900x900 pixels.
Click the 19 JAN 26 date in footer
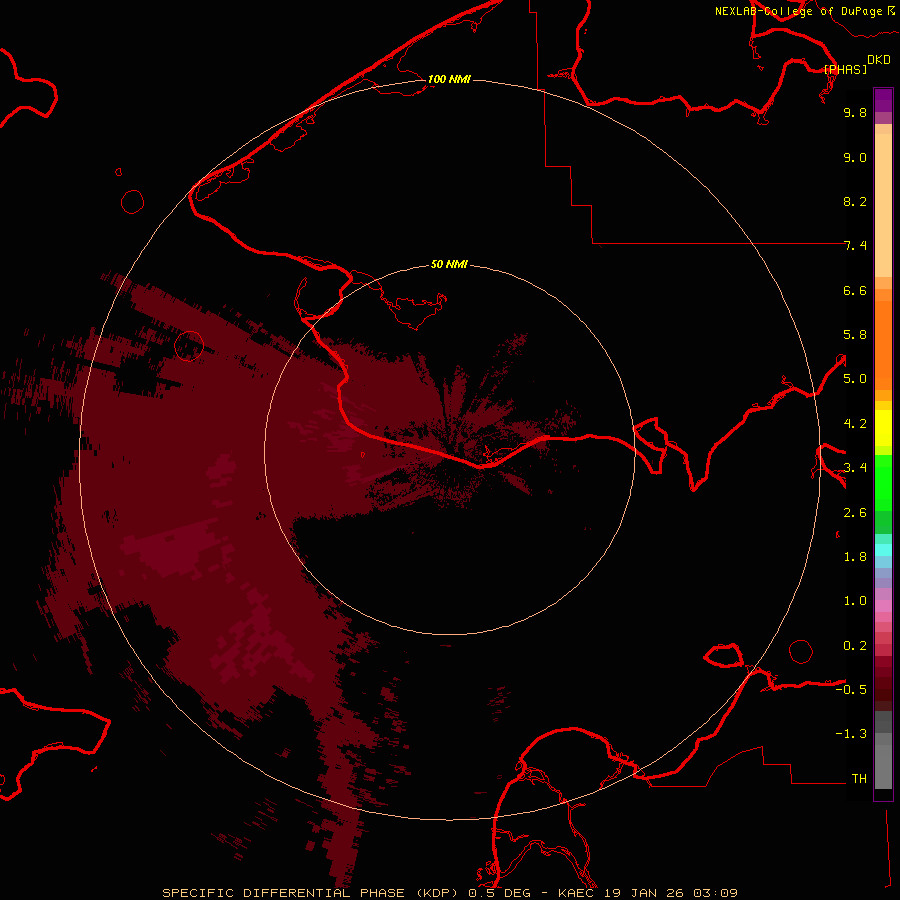[643, 893]
